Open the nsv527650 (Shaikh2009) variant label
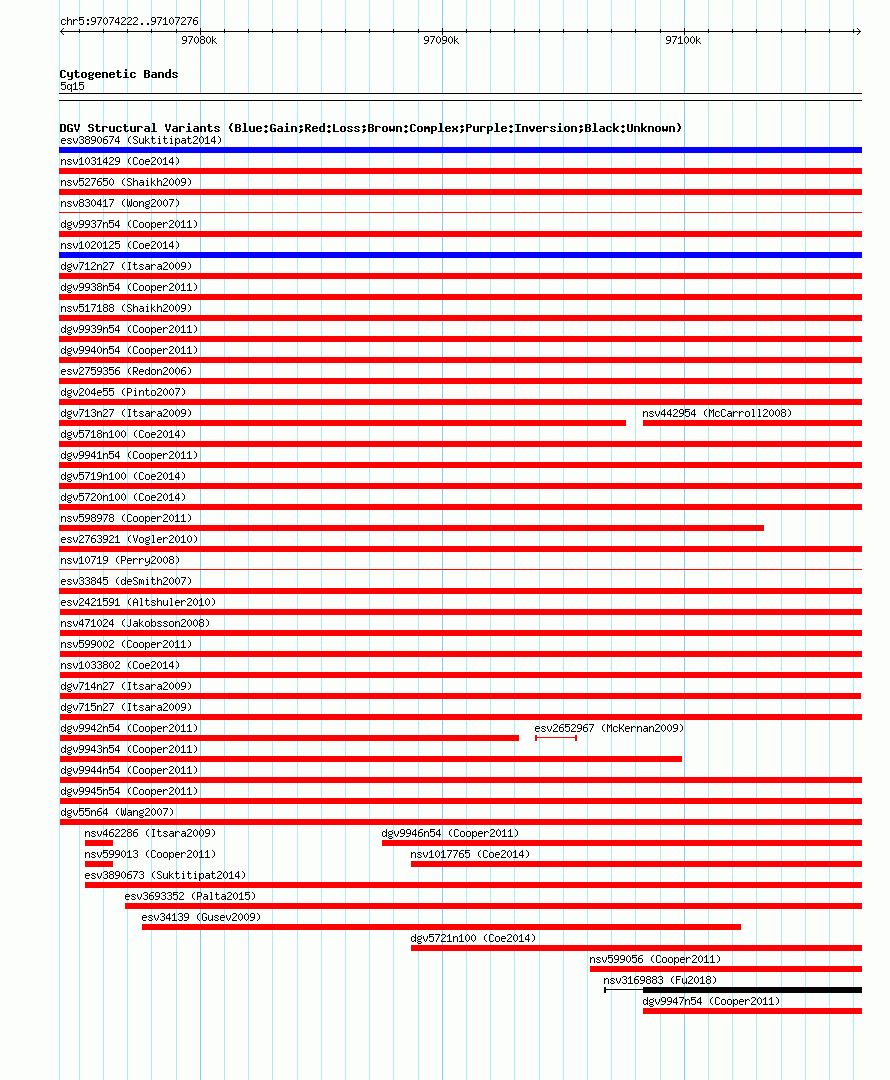The width and height of the screenshot is (890, 1080). [126, 183]
